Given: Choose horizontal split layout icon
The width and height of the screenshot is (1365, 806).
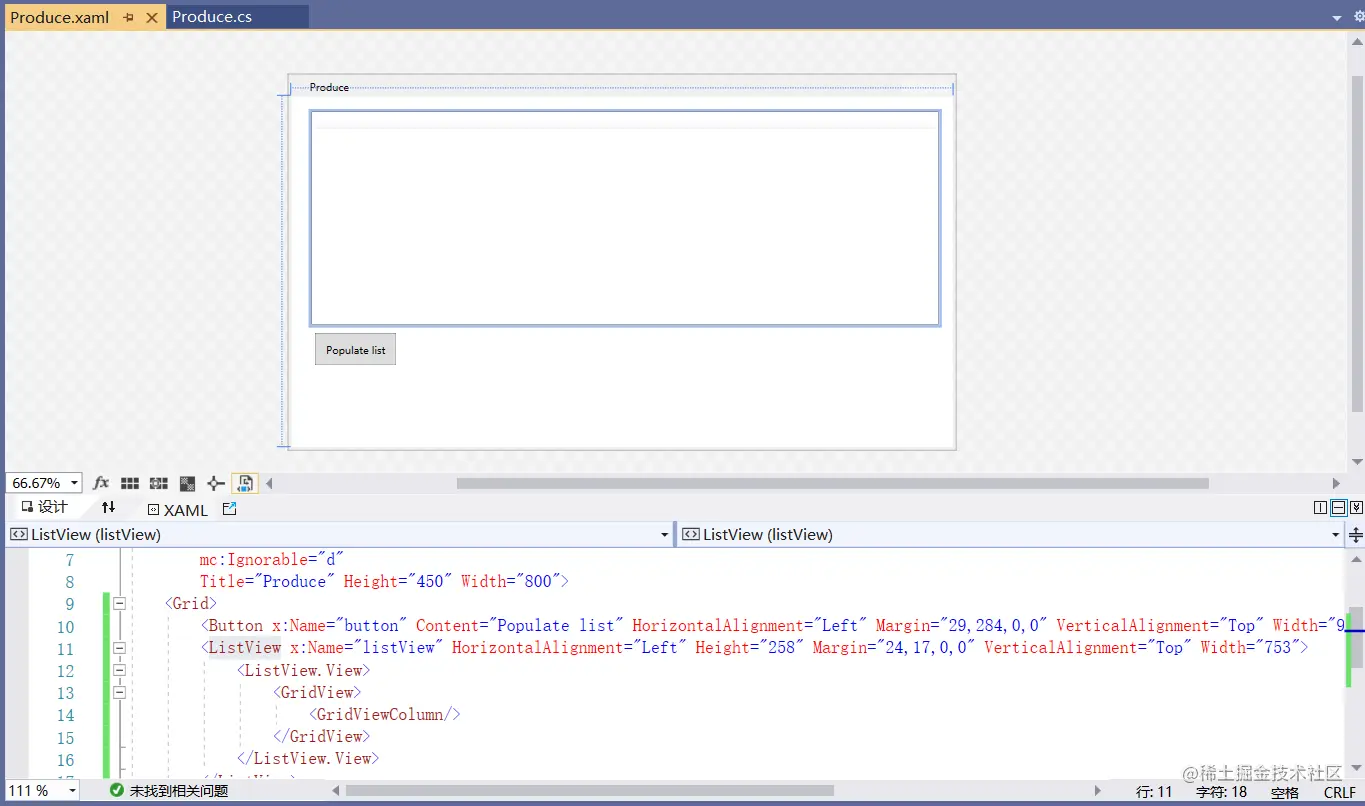Looking at the screenshot, I should [x=1338, y=508].
